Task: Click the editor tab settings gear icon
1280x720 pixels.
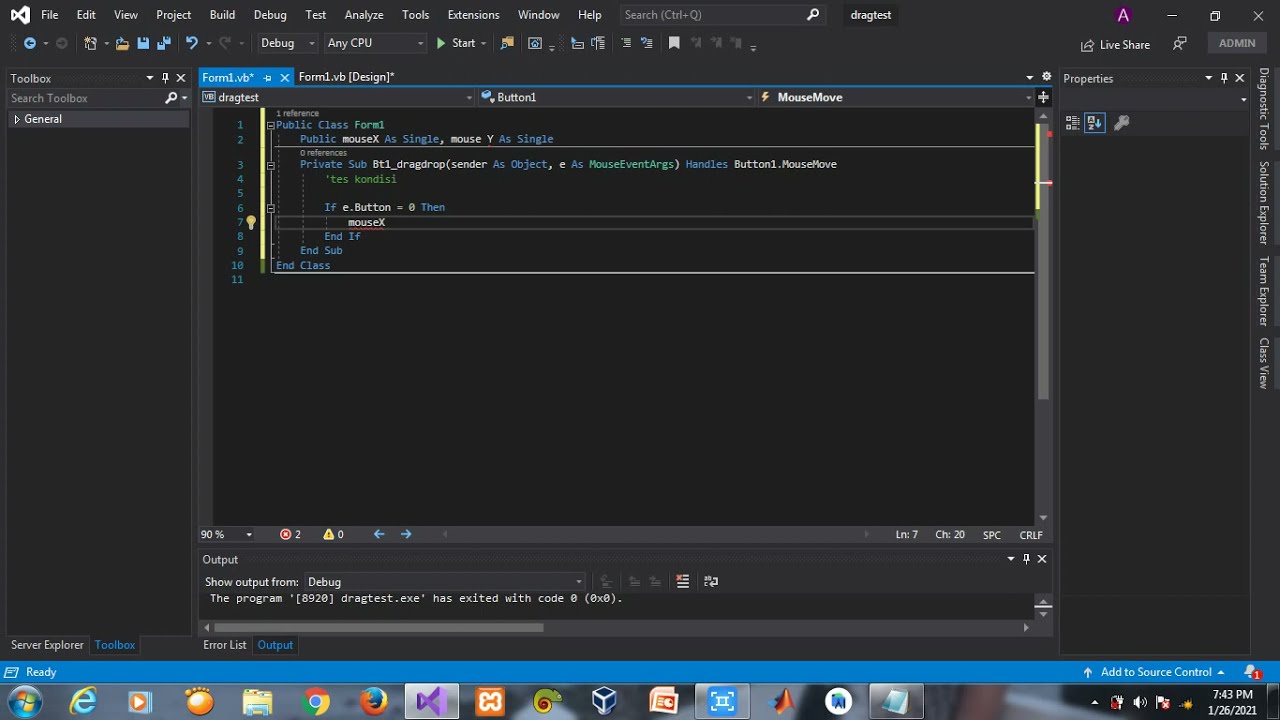Action: pos(1046,77)
